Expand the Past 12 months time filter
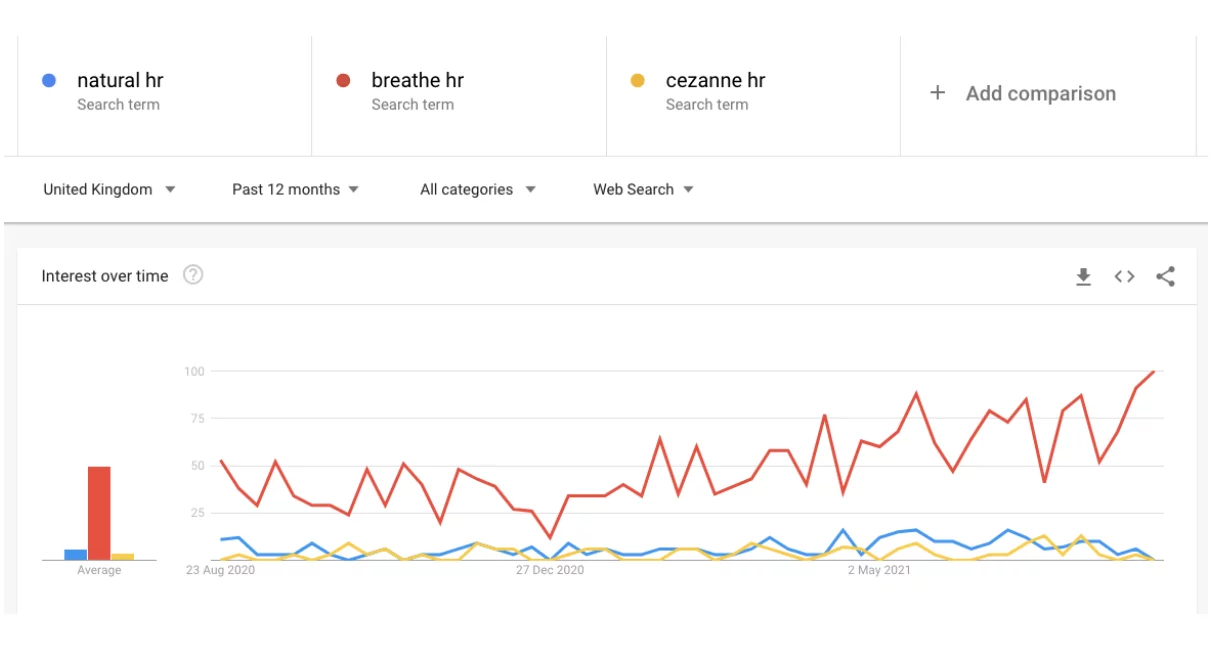Viewport: 1222px width, 654px height. [295, 189]
